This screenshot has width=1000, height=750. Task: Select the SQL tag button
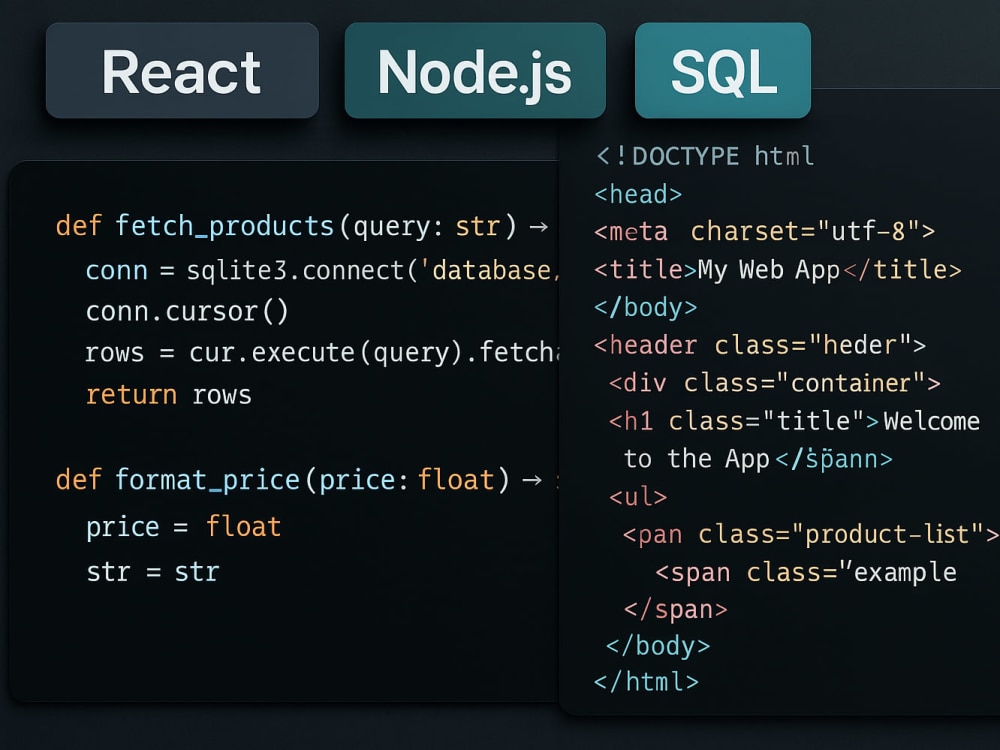[723, 70]
